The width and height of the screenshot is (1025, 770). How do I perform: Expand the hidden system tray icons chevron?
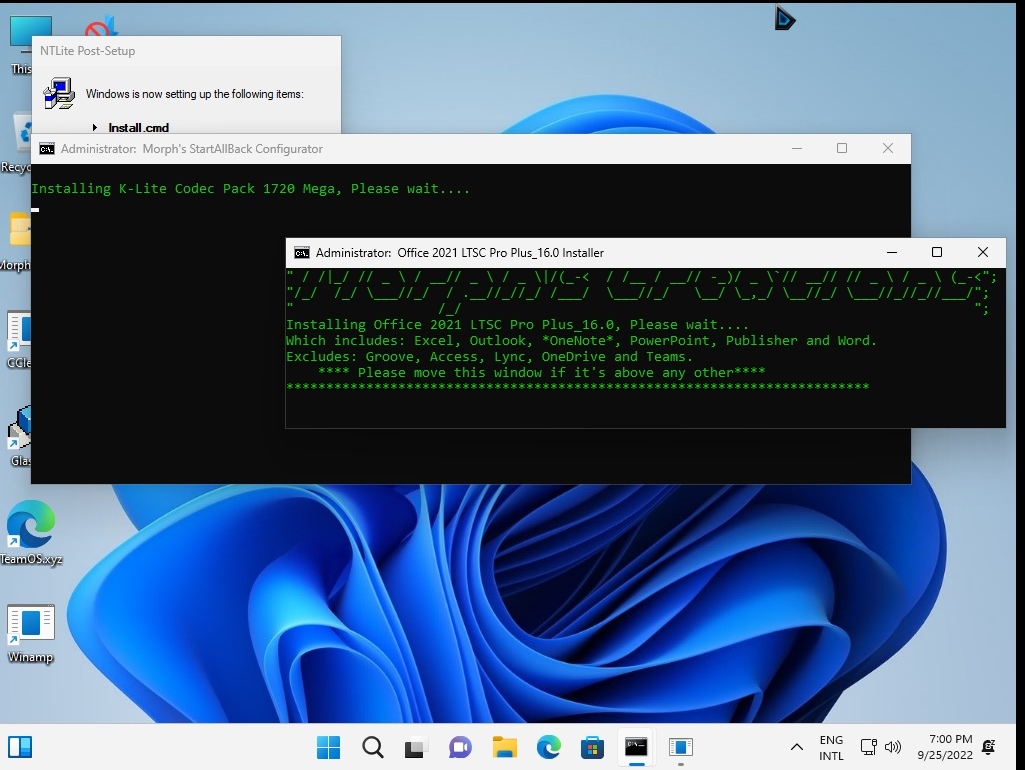pyautogui.click(x=797, y=747)
